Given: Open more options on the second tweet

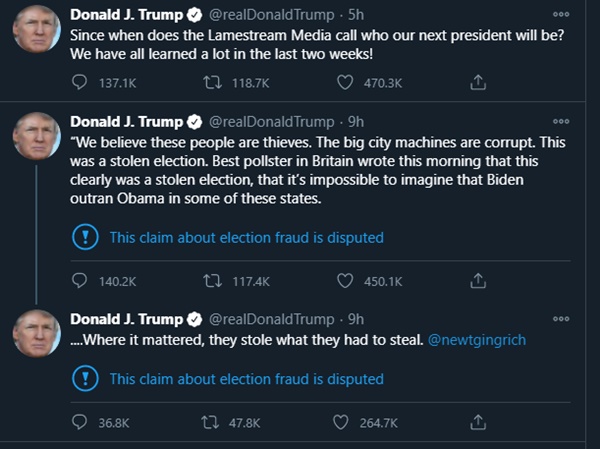Looking at the screenshot, I should [561, 120].
